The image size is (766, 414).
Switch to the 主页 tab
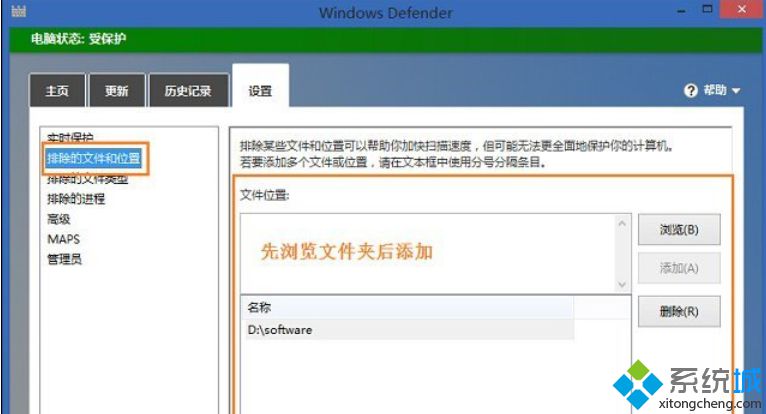[57, 90]
